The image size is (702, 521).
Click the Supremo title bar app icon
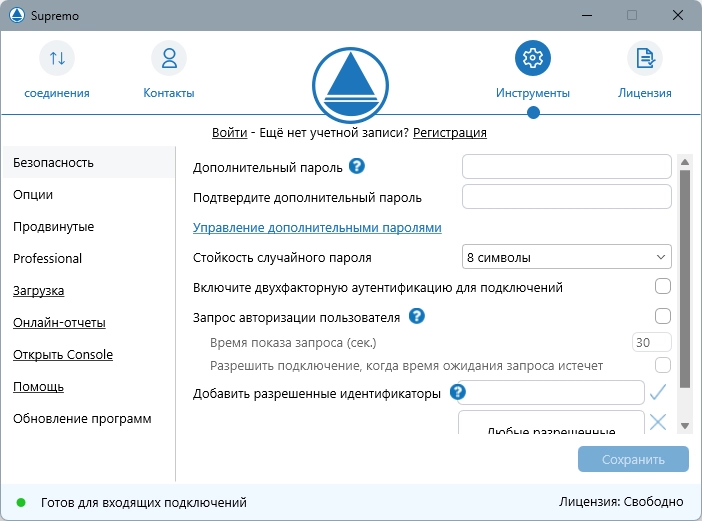pyautogui.click(x=17, y=15)
